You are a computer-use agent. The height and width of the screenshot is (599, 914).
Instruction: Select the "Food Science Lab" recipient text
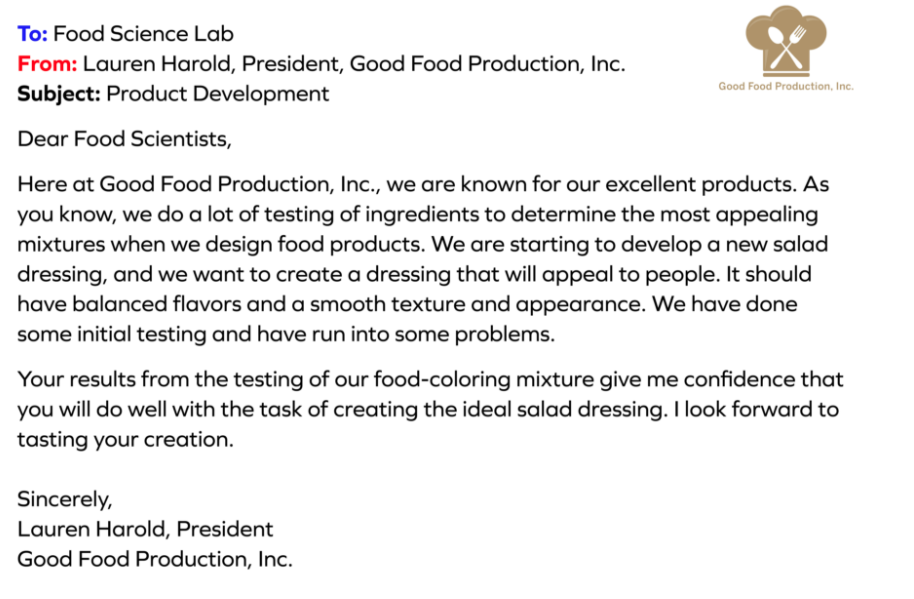tap(144, 34)
